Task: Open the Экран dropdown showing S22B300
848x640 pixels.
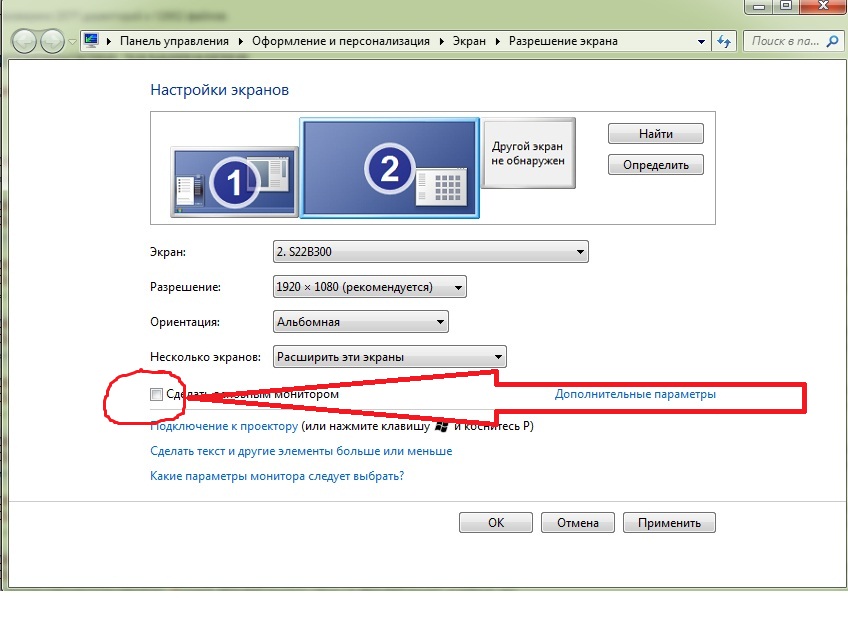Action: pos(430,252)
